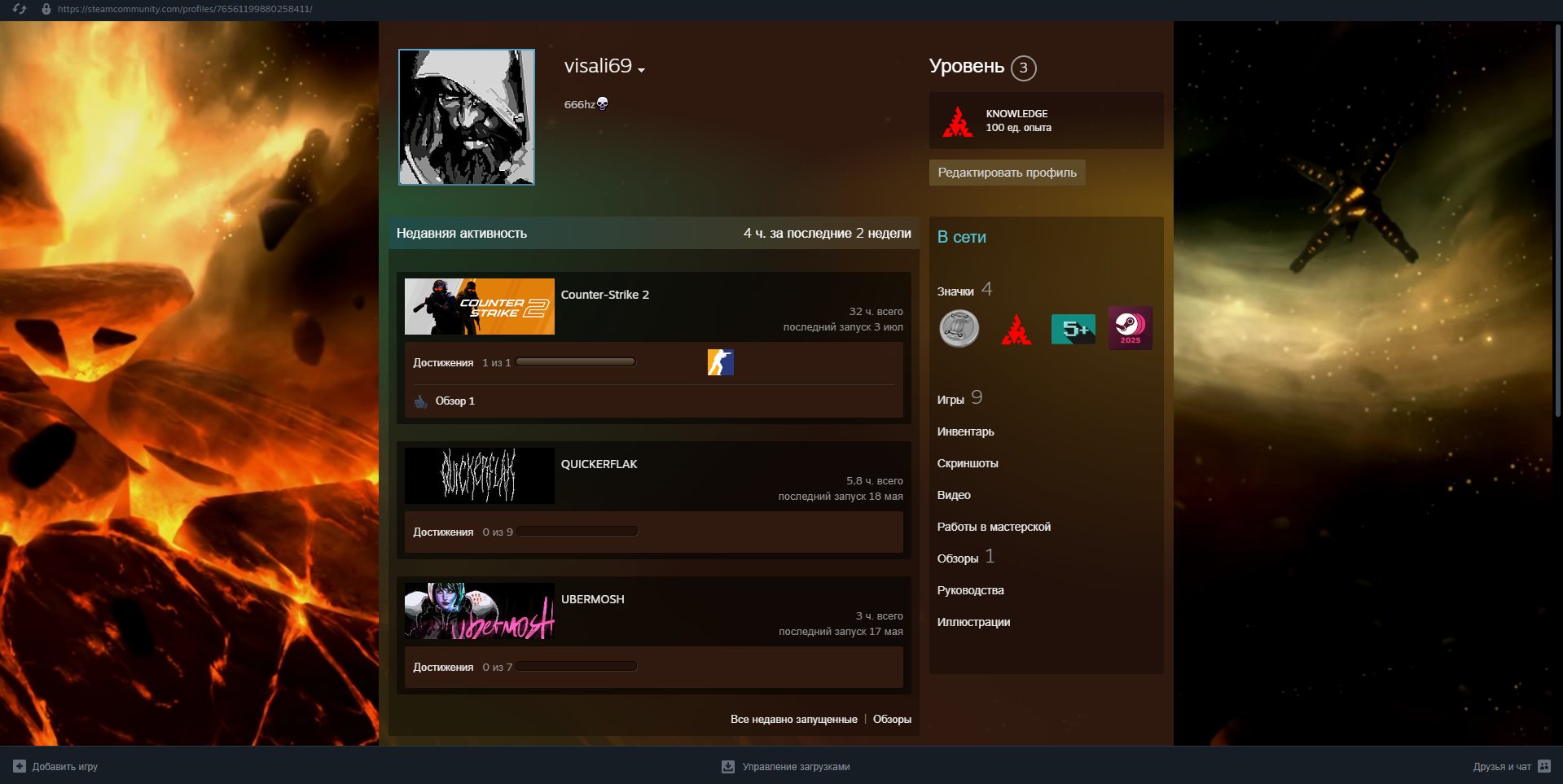Go to Работы в мастерской
This screenshot has height=784, width=1563.
[x=994, y=527]
